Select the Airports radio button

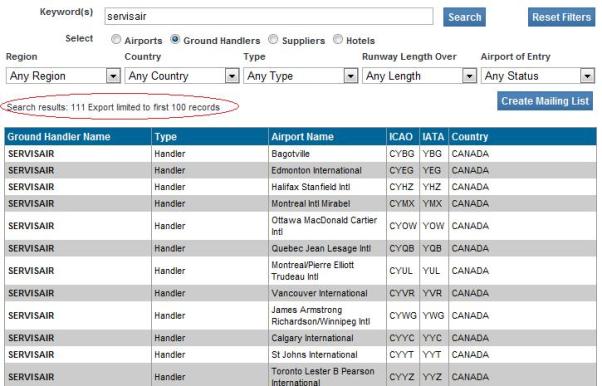116,40
